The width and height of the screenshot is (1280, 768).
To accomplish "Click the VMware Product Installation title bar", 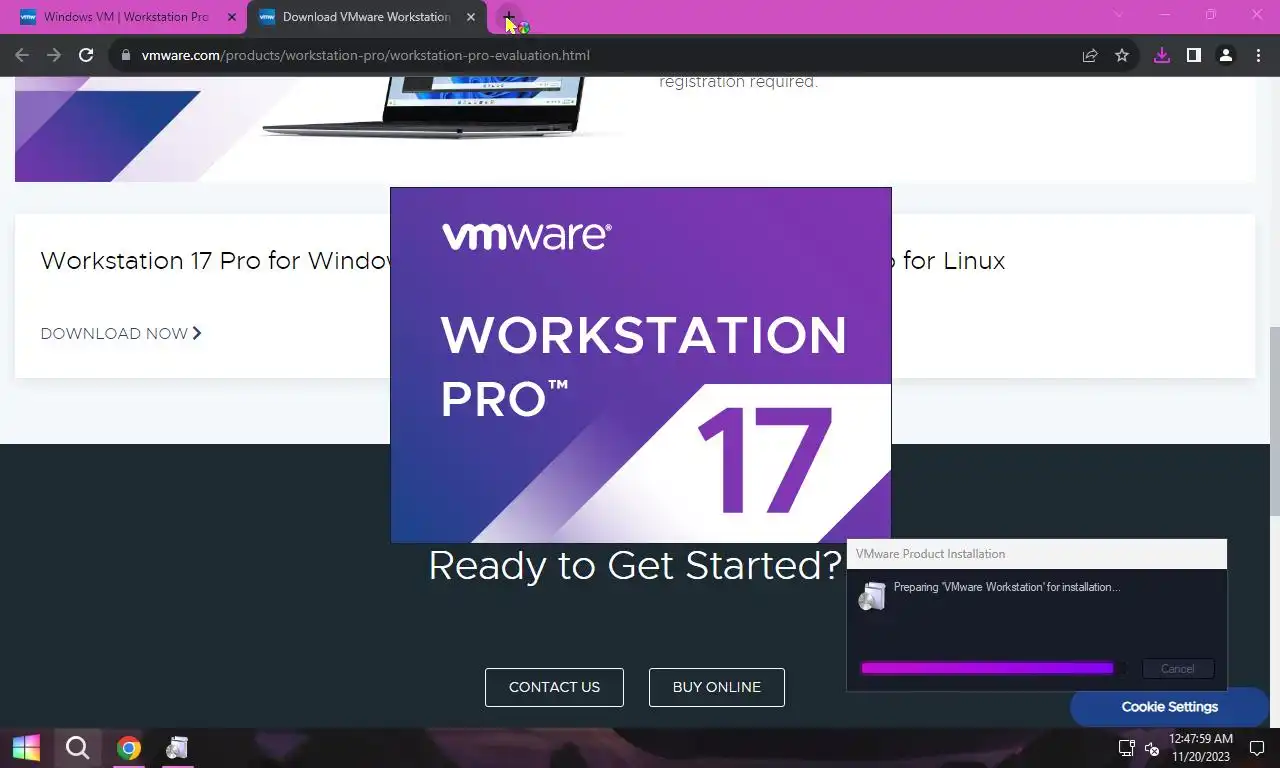I will [x=1036, y=554].
